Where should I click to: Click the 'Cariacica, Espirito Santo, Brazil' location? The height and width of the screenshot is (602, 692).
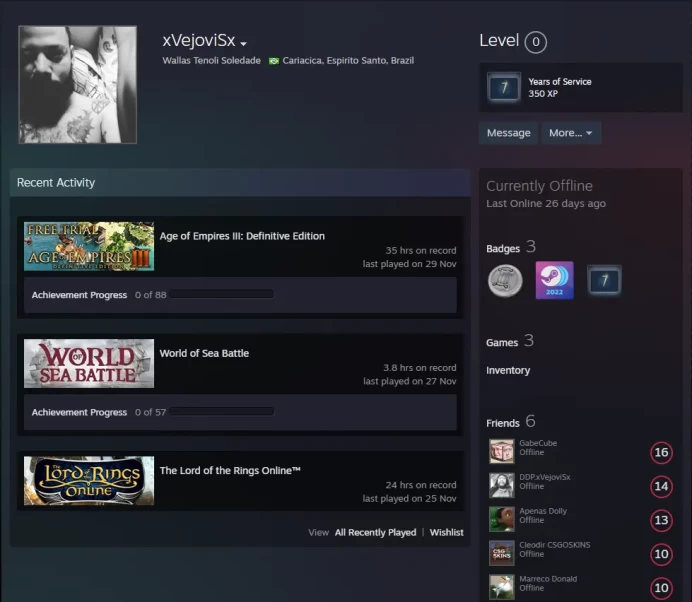tap(348, 61)
